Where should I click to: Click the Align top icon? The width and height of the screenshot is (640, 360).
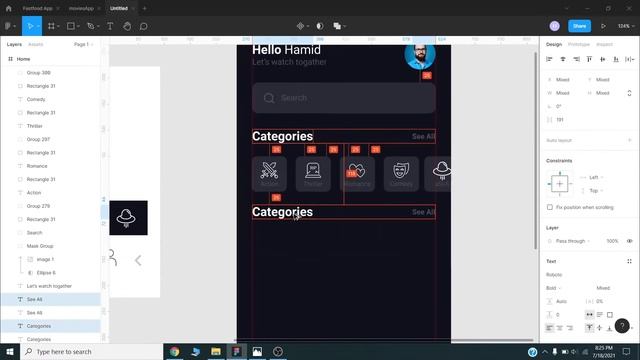tap(589, 59)
